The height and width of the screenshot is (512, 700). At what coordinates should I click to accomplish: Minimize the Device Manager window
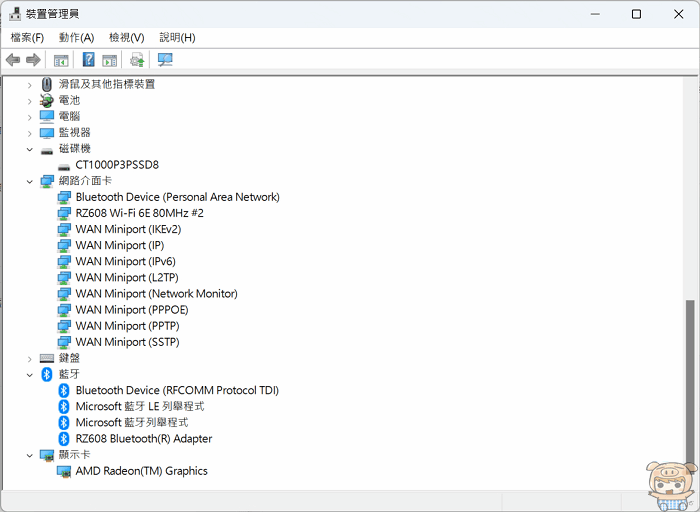pos(595,14)
